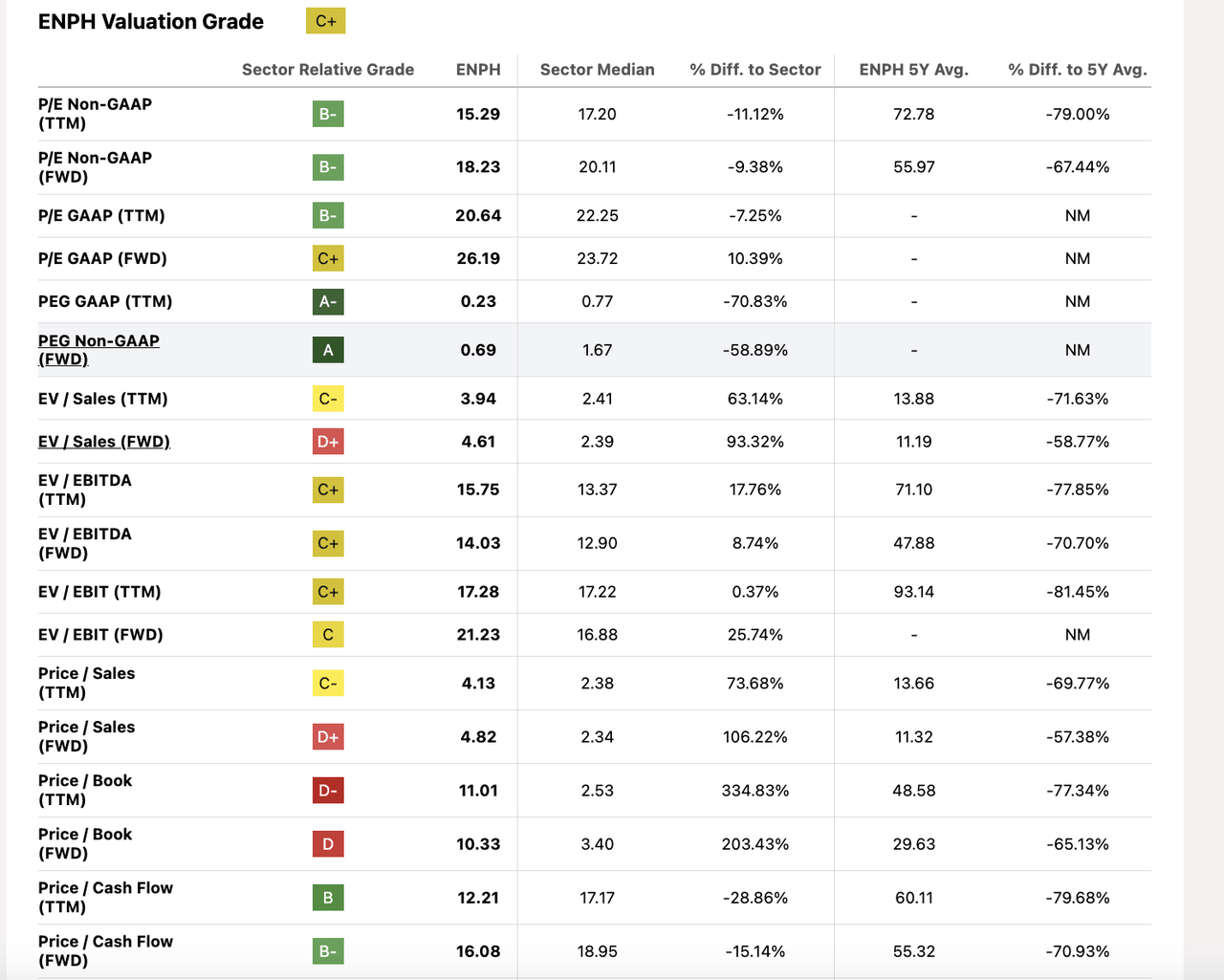Select the Price / Book (FWD) row label
Image resolution: width=1224 pixels, height=980 pixels.
(x=85, y=844)
